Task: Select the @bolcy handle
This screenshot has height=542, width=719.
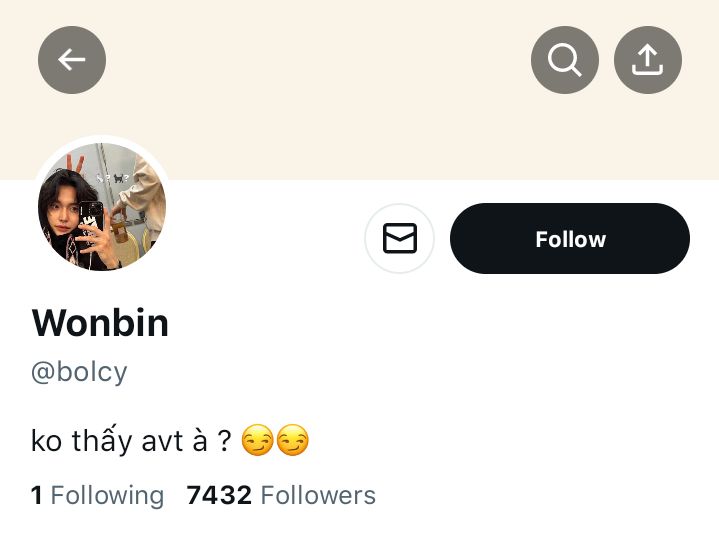Action: (80, 372)
